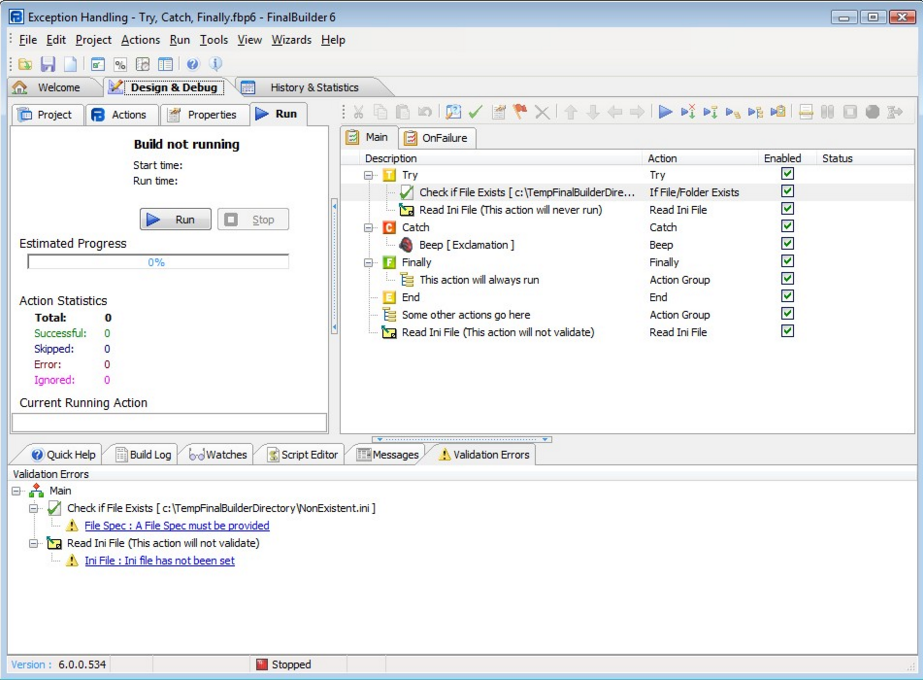Click the blue help question mark icon
Screen dimensions: 923x680
[x=192, y=64]
